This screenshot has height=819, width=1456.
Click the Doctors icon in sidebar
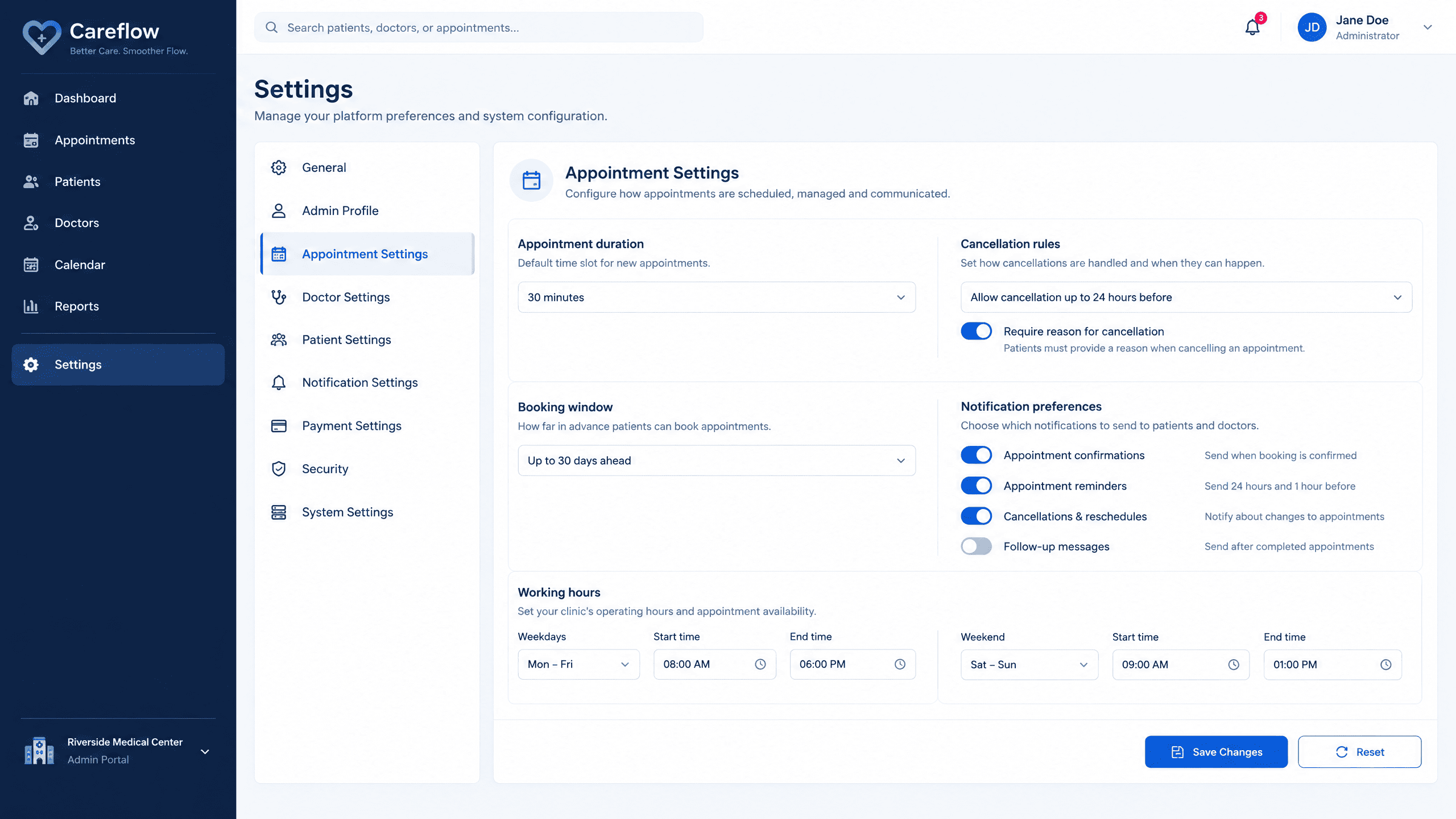pos(31,223)
